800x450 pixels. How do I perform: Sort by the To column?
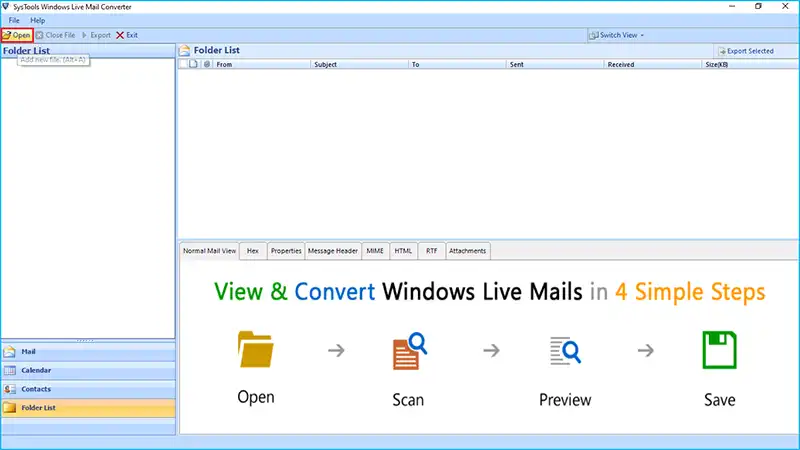pos(457,64)
